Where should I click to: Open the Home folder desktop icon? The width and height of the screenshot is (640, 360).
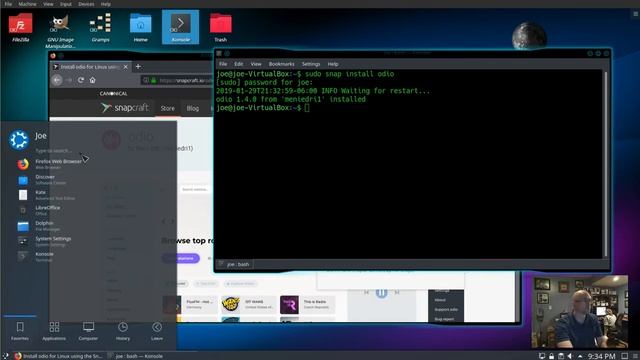click(140, 28)
